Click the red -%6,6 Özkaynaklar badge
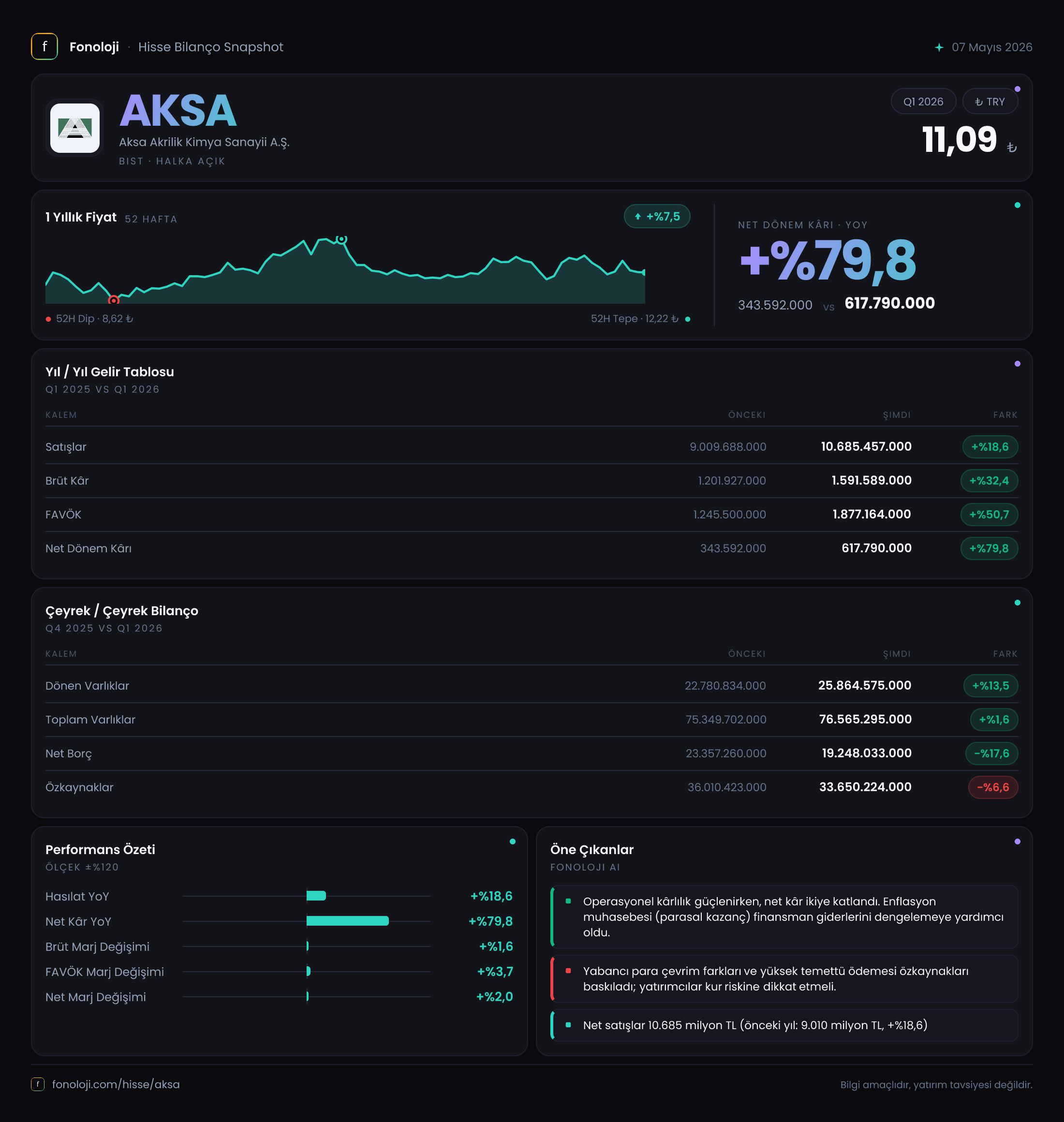 (992, 787)
